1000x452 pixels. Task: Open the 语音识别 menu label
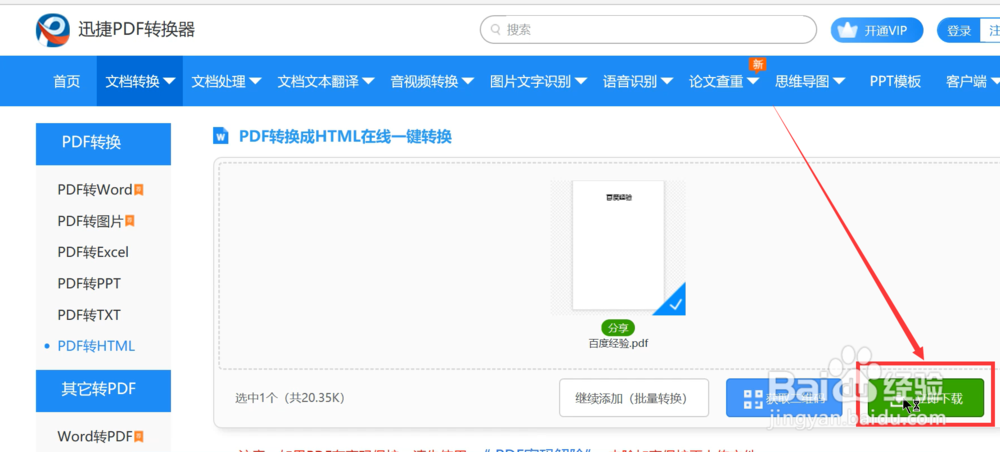click(x=630, y=81)
